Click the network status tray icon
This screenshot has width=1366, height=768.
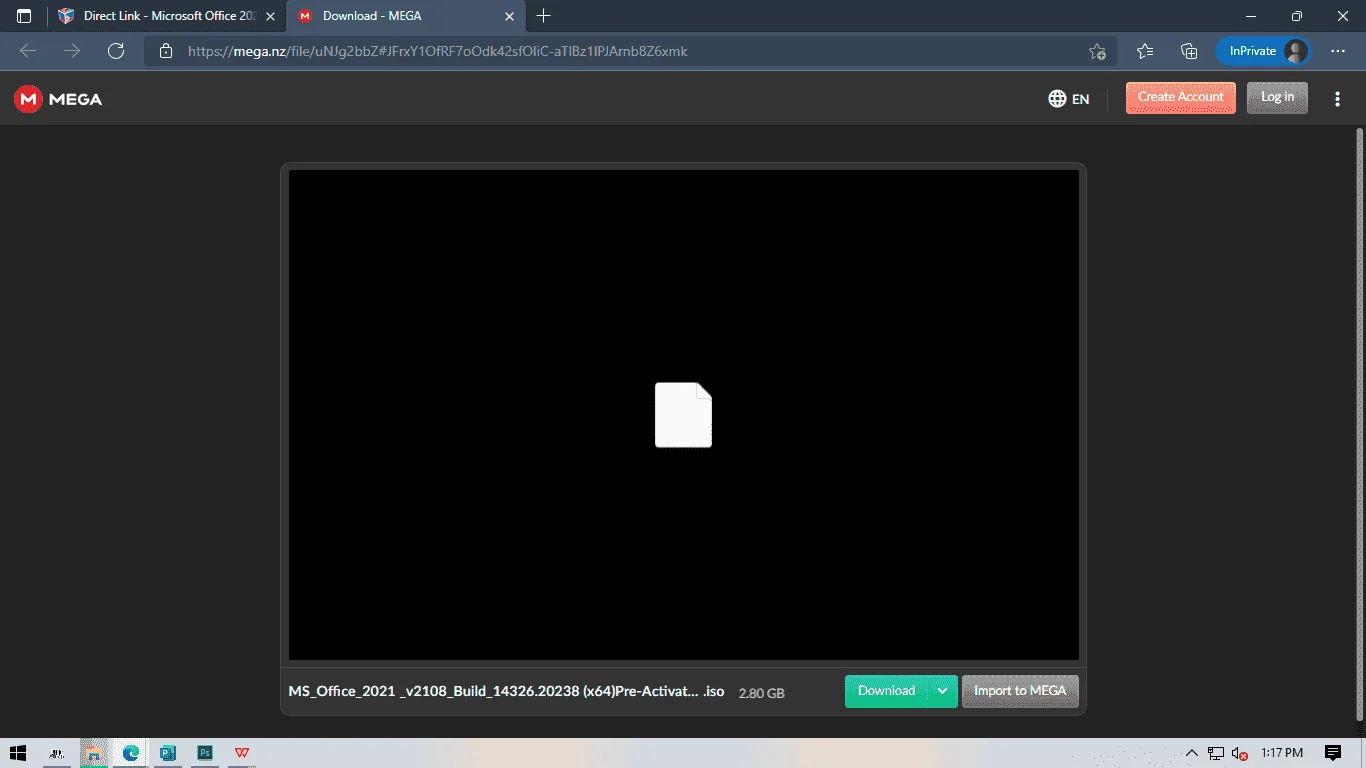click(1216, 753)
